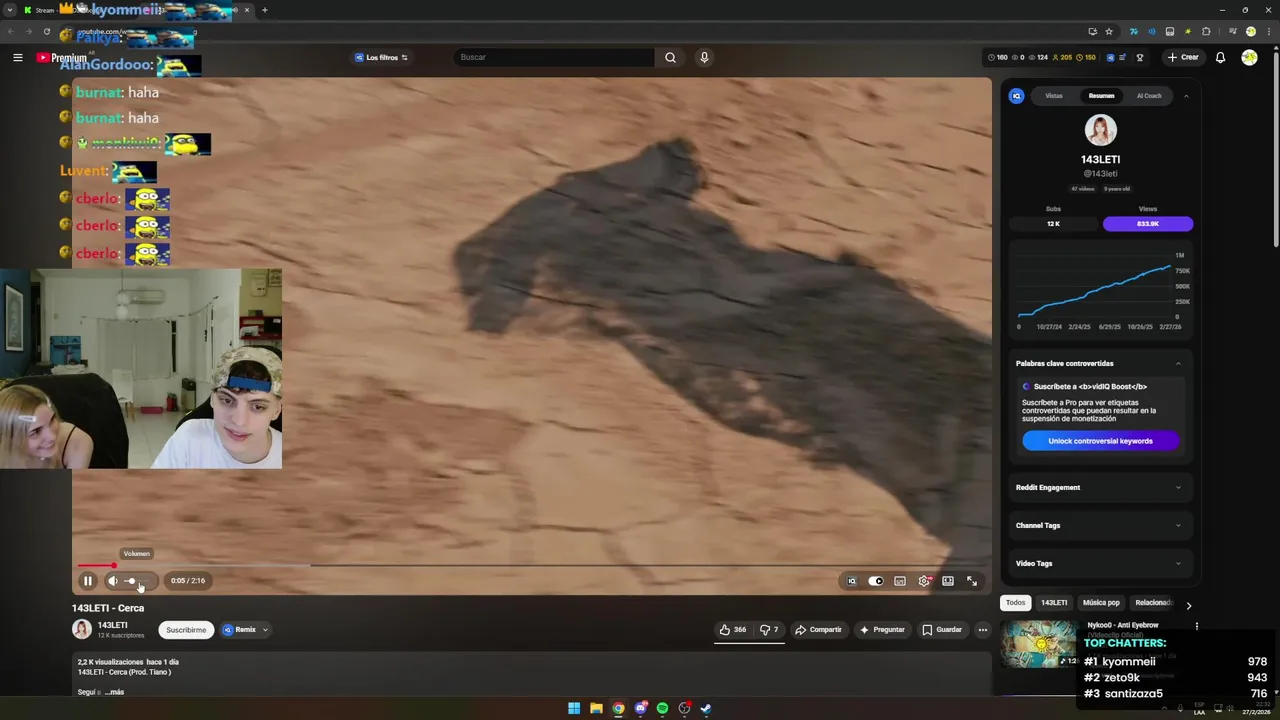Select the Subs 12K chart toggle
The image size is (1280, 720).
click(1053, 224)
